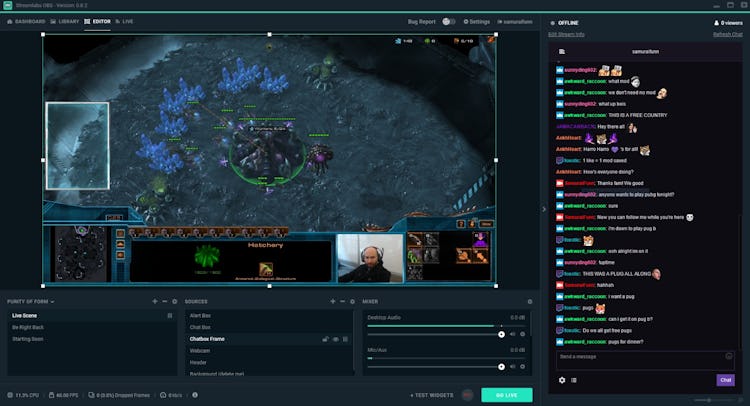This screenshot has width=750, height=406.
Task: Start recording with the red REC button
Action: [x=468, y=395]
